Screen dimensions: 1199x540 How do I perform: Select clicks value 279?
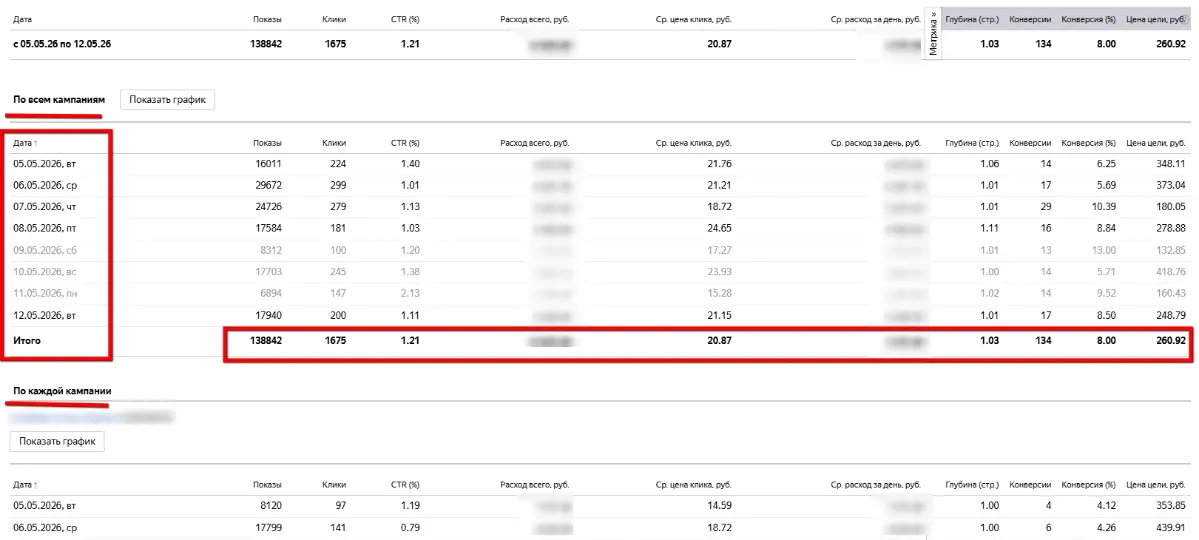(x=337, y=207)
